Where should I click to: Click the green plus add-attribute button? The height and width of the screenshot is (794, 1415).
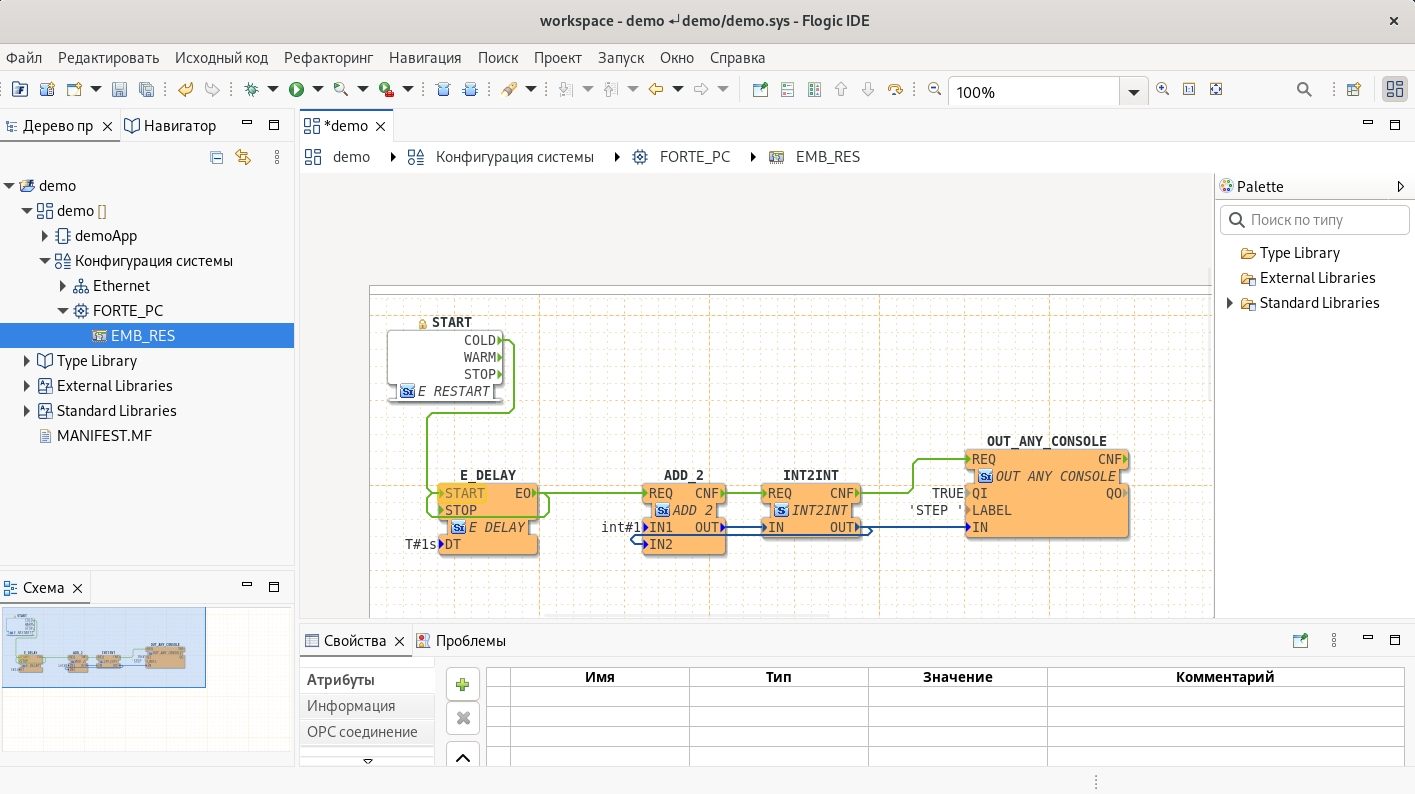point(462,685)
